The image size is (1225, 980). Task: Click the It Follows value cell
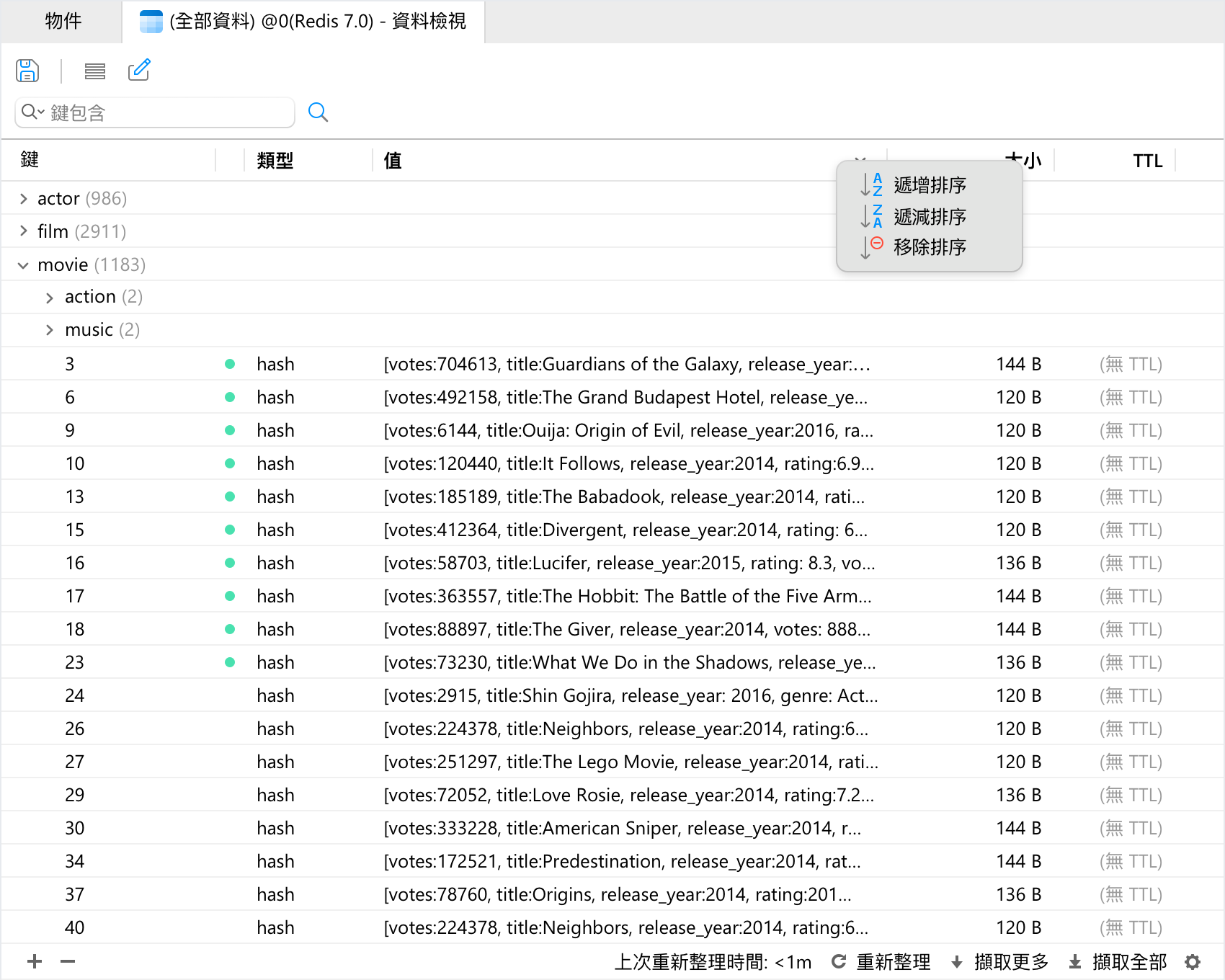[x=628, y=463]
